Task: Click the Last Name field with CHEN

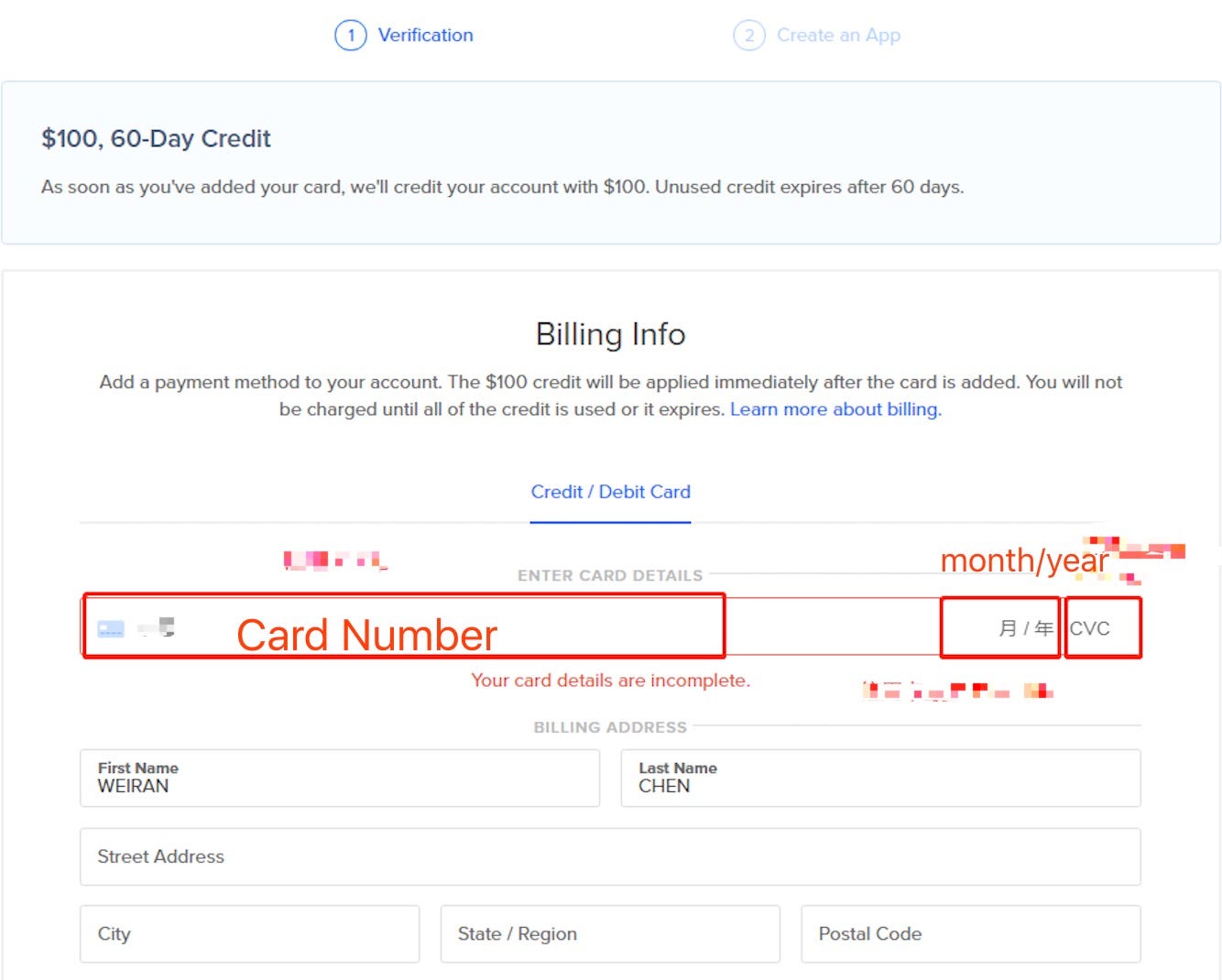Action: pyautogui.click(x=880, y=779)
